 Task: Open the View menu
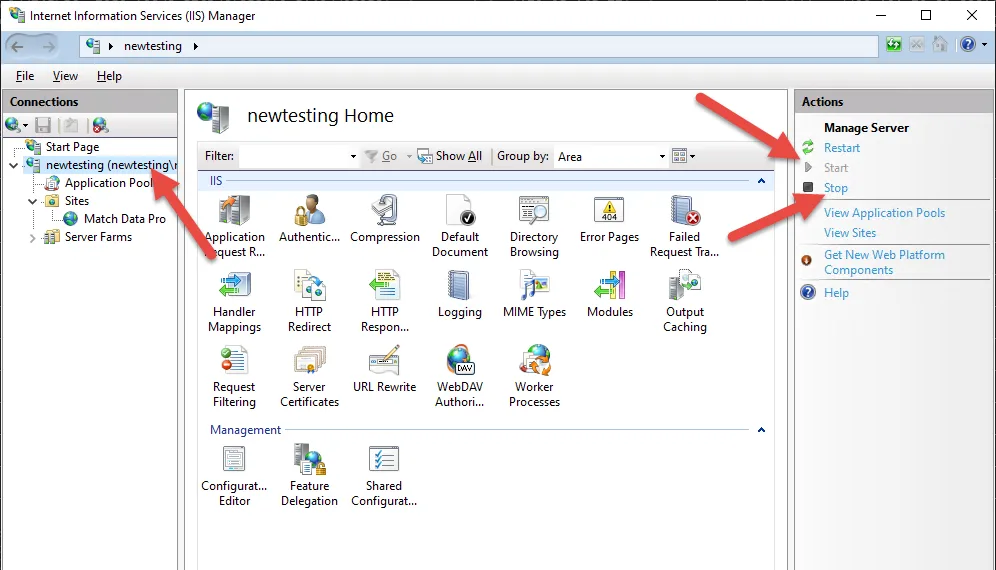[65, 76]
